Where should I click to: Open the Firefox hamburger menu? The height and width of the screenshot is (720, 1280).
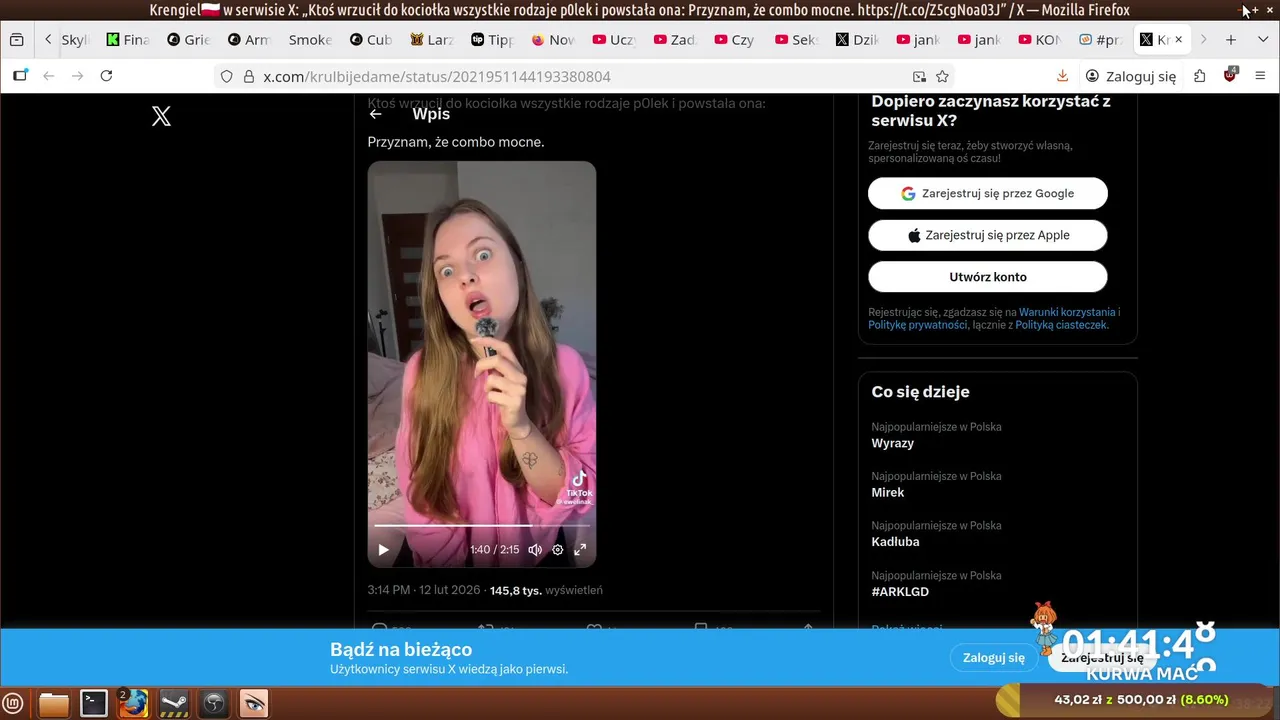click(1260, 76)
